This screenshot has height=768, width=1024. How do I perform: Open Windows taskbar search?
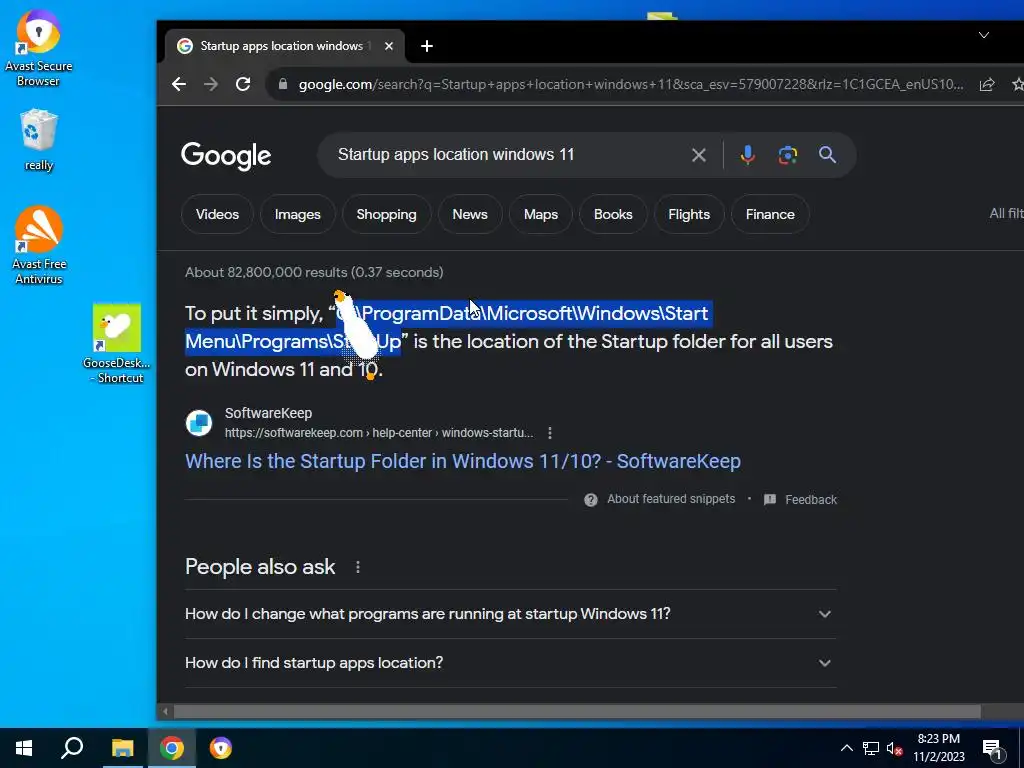(72, 748)
